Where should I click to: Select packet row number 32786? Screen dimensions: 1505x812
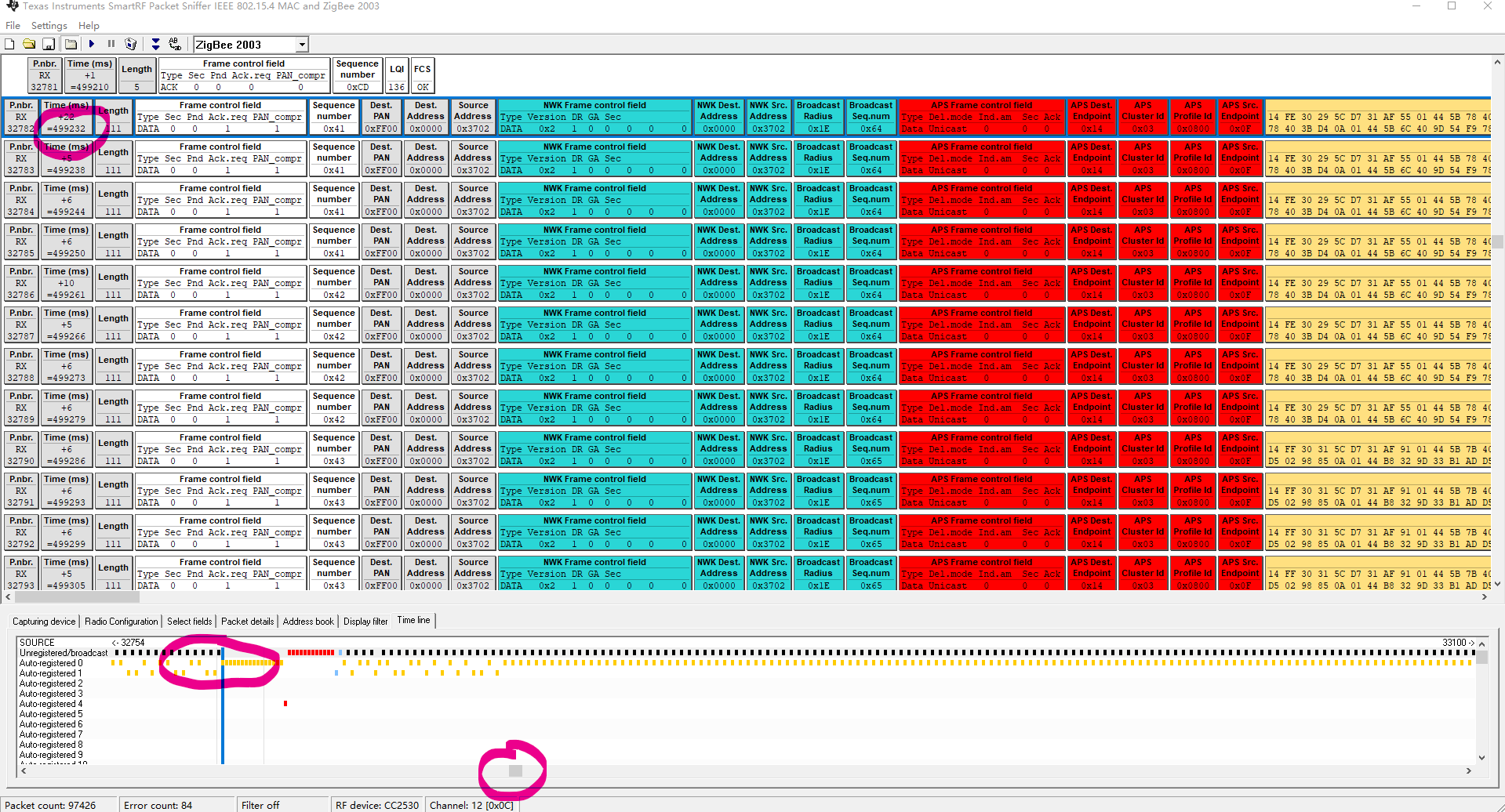[21, 283]
